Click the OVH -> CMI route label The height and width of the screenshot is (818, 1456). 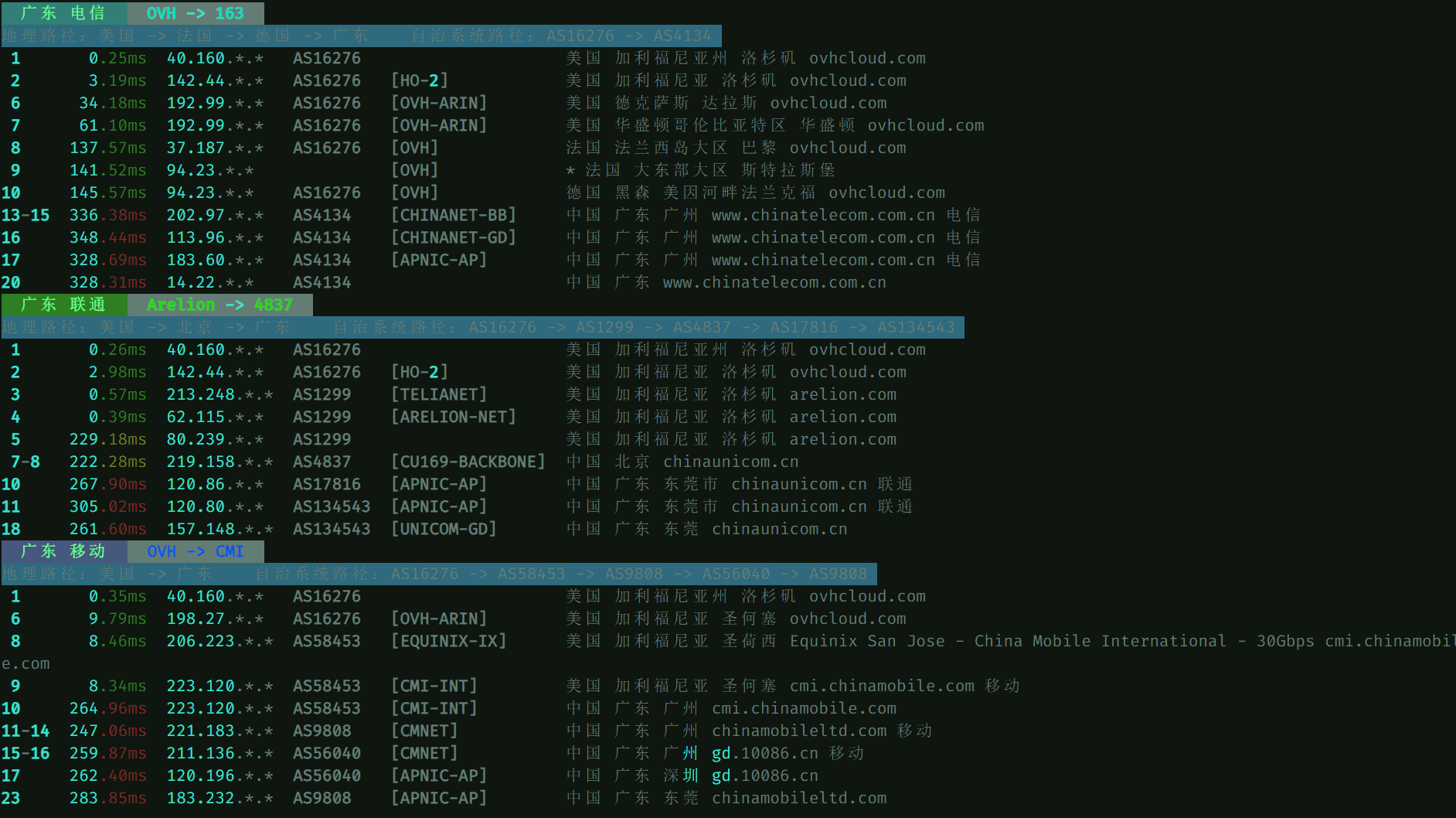[x=195, y=551]
